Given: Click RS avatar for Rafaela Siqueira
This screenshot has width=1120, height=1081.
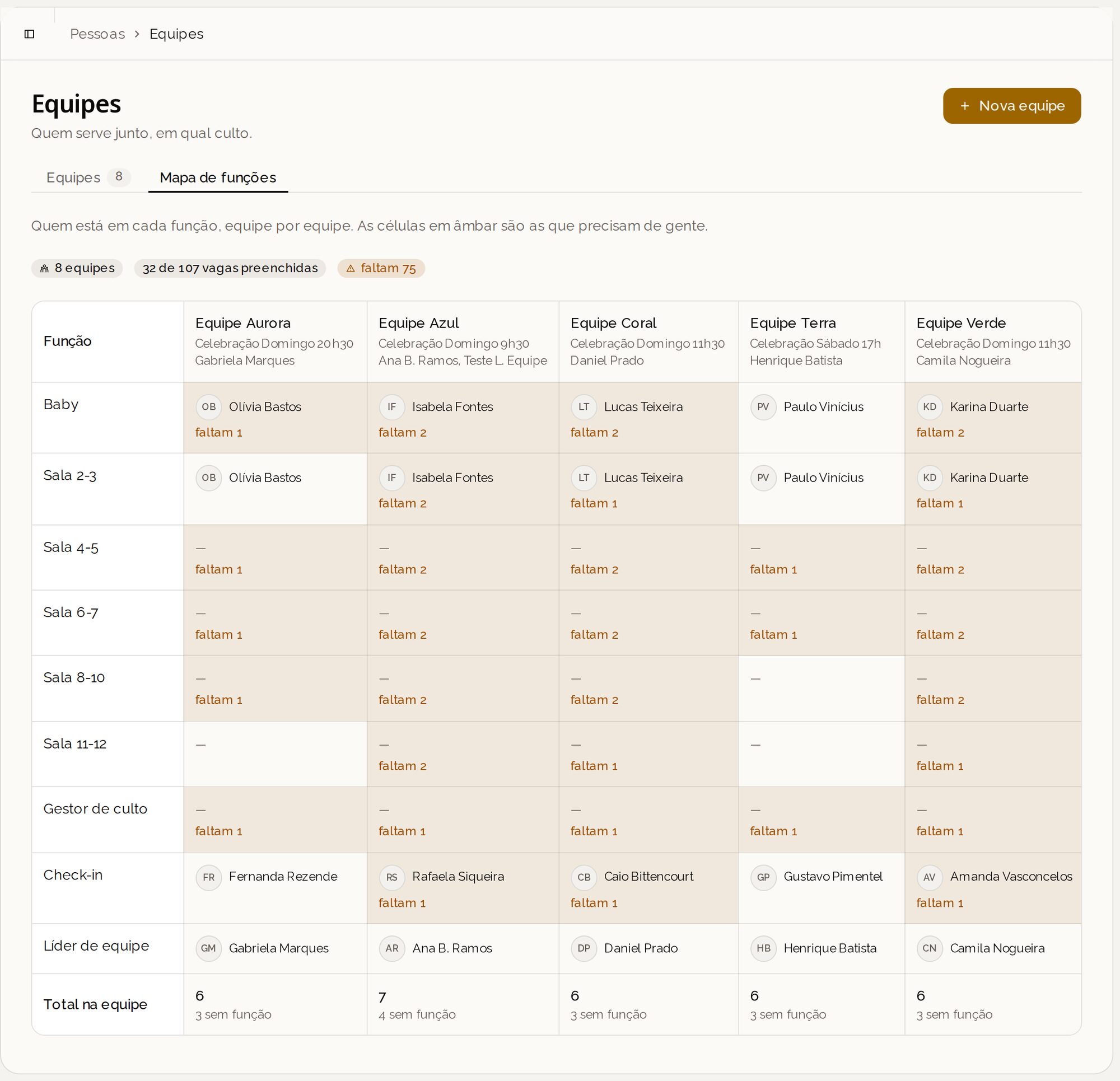Looking at the screenshot, I should [x=392, y=877].
